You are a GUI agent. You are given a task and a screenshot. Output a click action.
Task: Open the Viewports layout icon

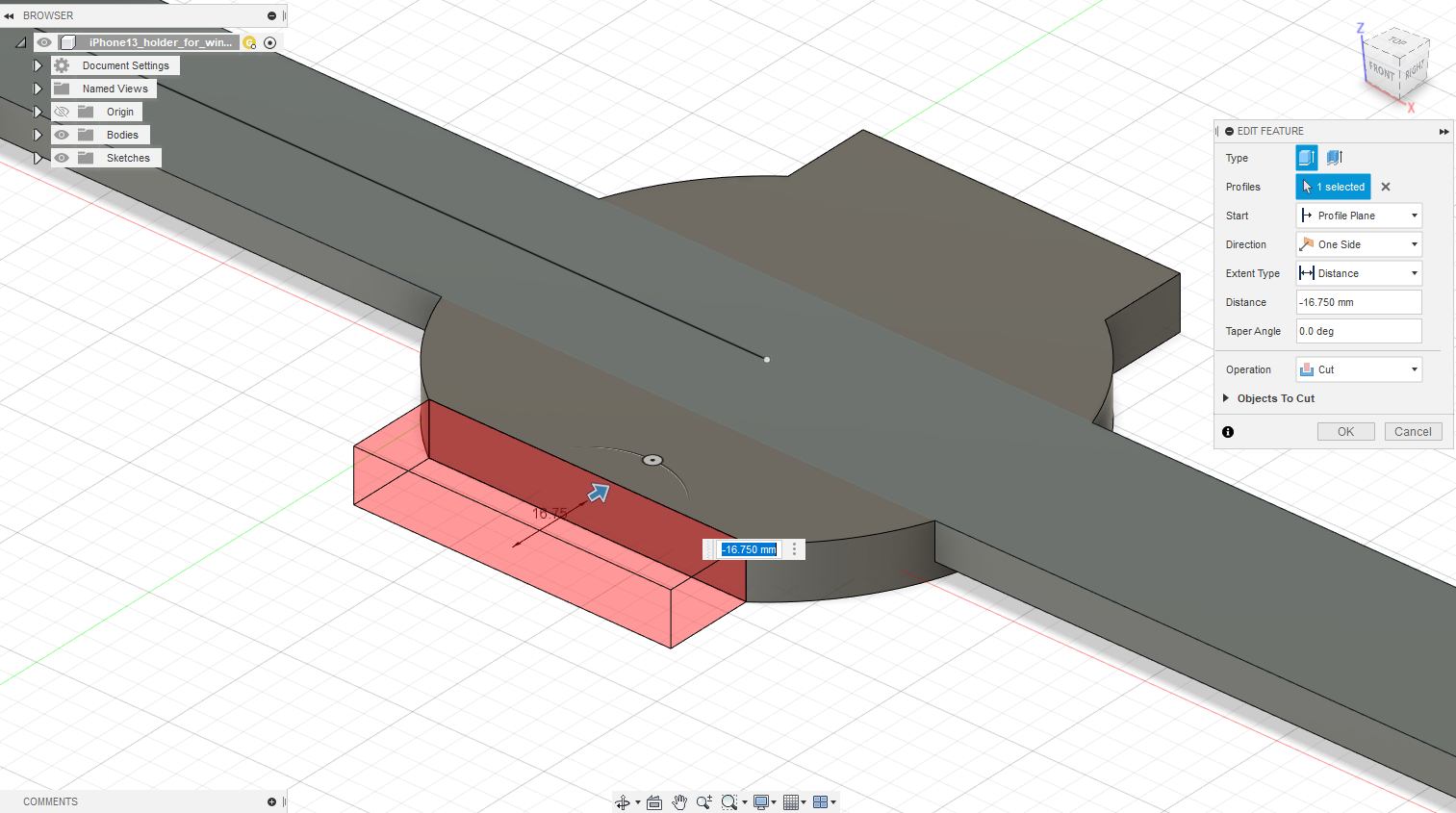[821, 802]
